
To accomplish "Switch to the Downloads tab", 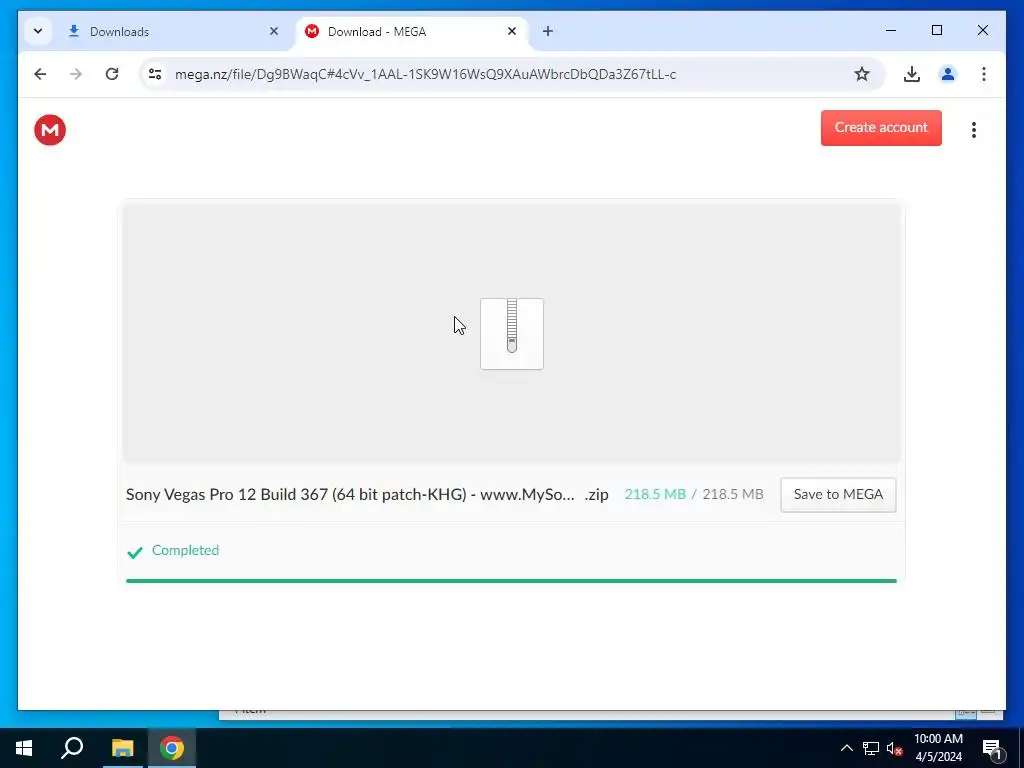I will click(170, 31).
